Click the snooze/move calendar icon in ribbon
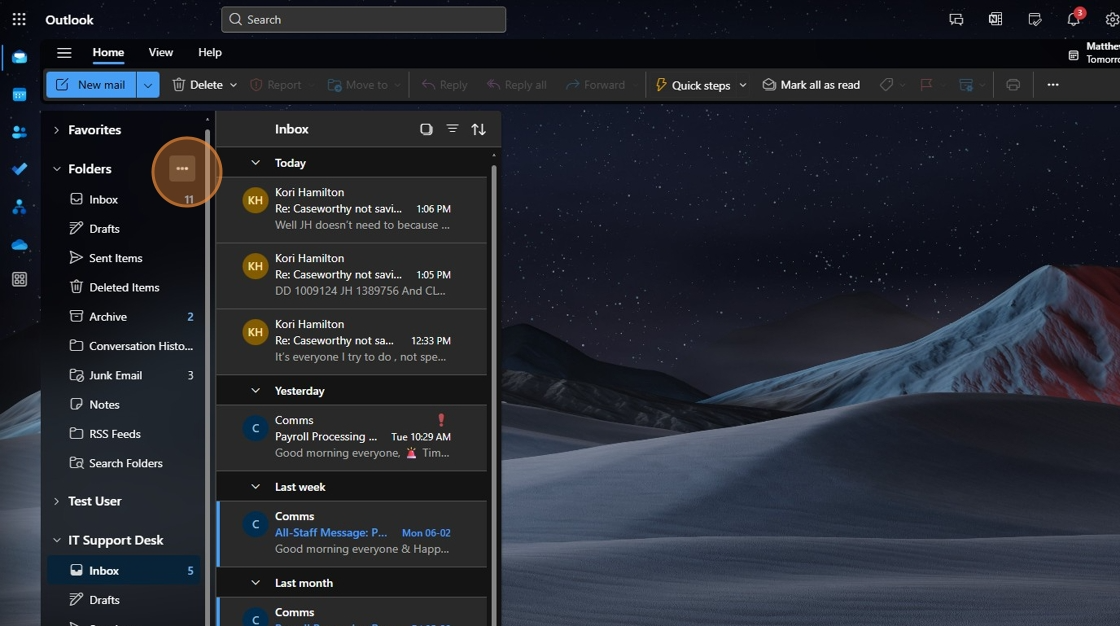Screen dimensions: 1120x626 tap(966, 85)
